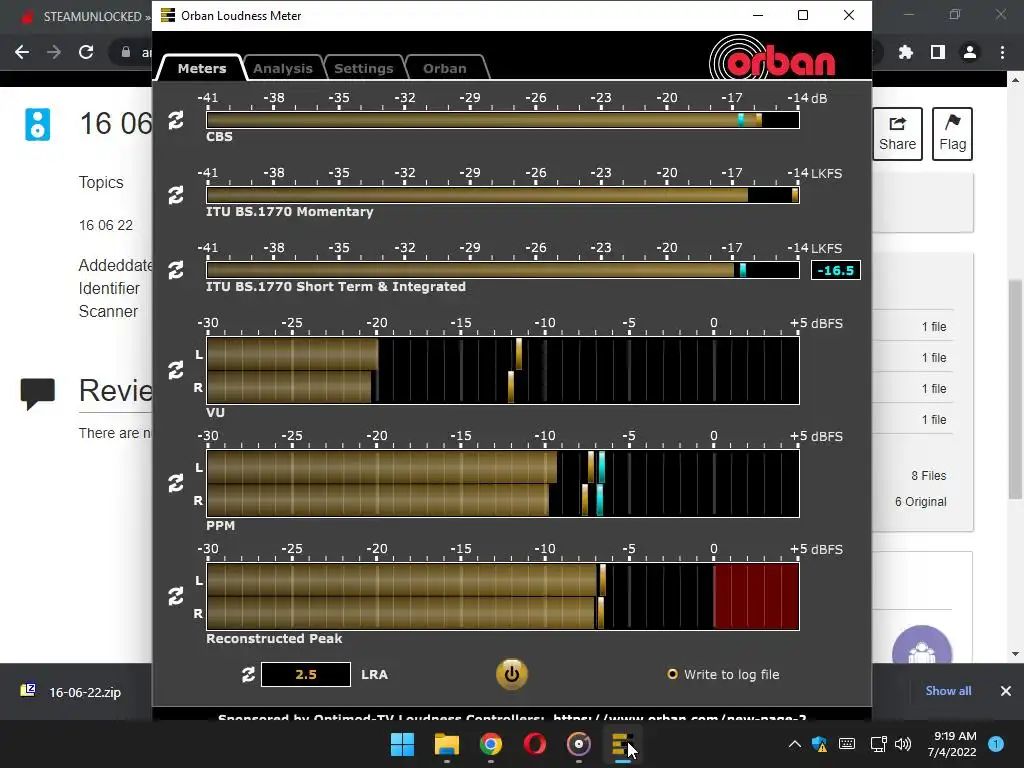Reset the Short Term & Integrated meter
This screenshot has height=768, width=1024.
pos(176,270)
